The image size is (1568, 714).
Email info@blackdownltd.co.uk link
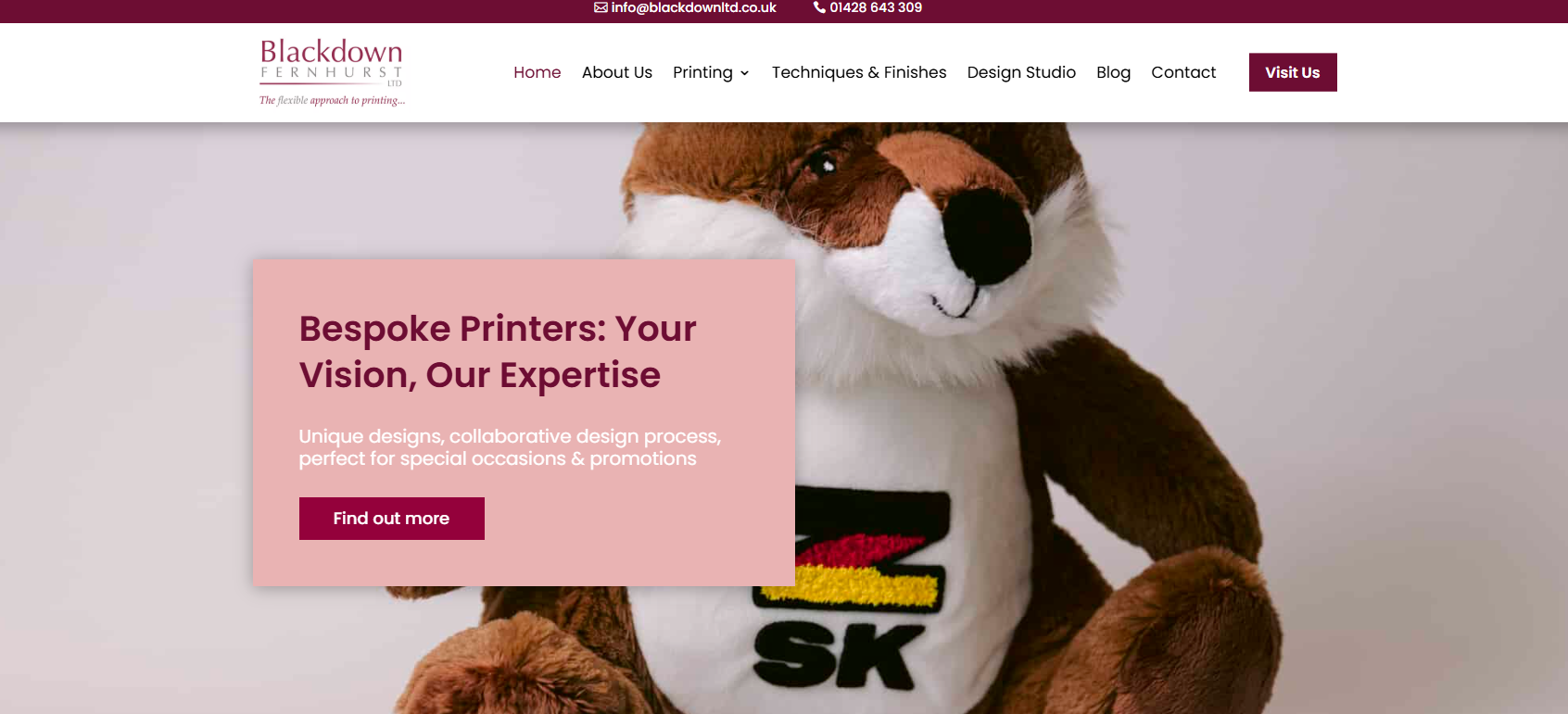(693, 7)
